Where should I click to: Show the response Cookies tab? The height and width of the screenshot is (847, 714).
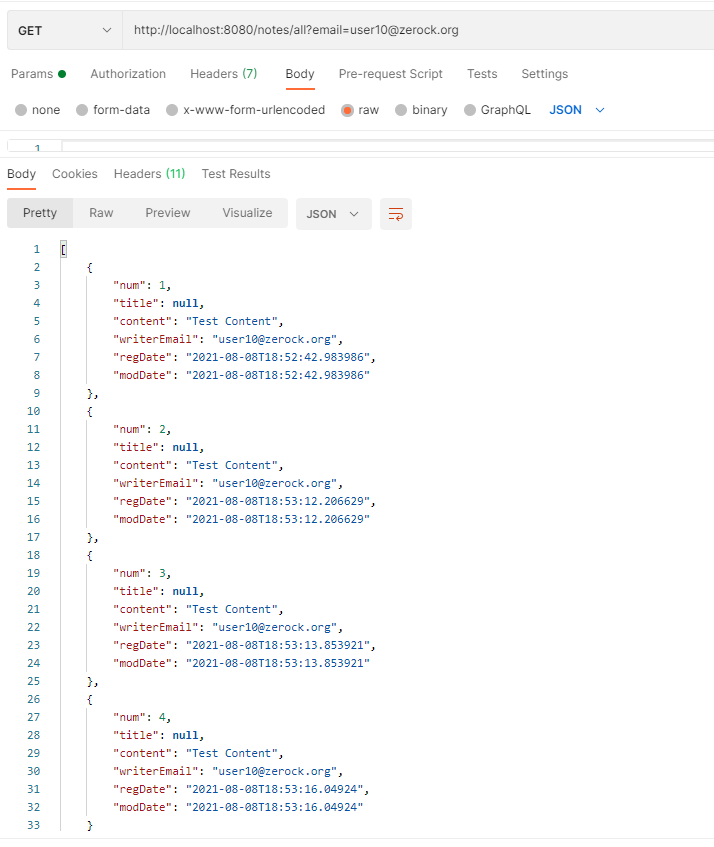point(75,174)
